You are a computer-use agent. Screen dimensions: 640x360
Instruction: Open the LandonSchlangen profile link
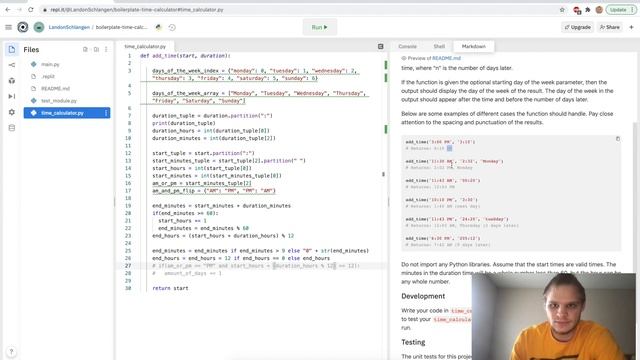[69, 27]
